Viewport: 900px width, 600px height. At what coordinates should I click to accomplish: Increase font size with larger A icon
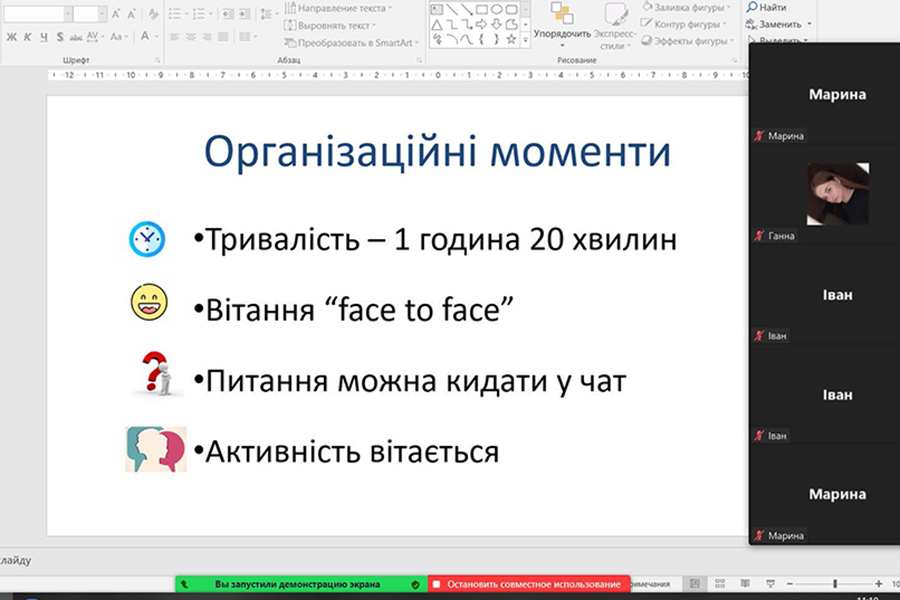[x=117, y=14]
